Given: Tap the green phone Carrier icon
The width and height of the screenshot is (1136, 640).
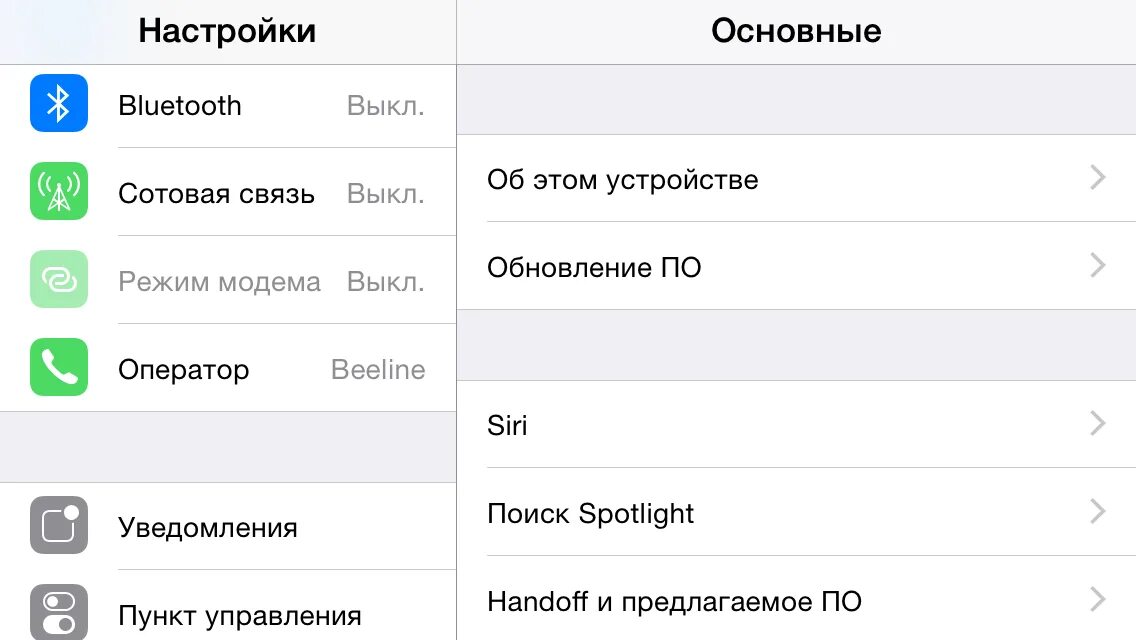Looking at the screenshot, I should tap(59, 368).
